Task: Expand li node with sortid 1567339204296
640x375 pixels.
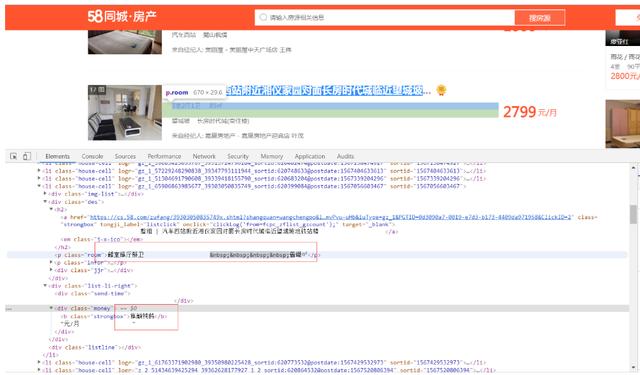Action: [39, 178]
